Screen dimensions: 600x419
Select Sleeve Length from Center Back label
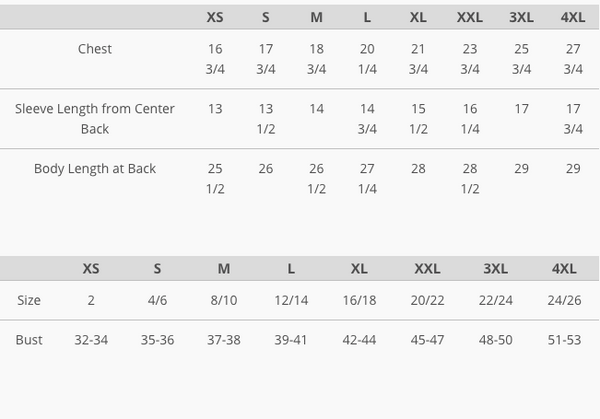[95, 119]
